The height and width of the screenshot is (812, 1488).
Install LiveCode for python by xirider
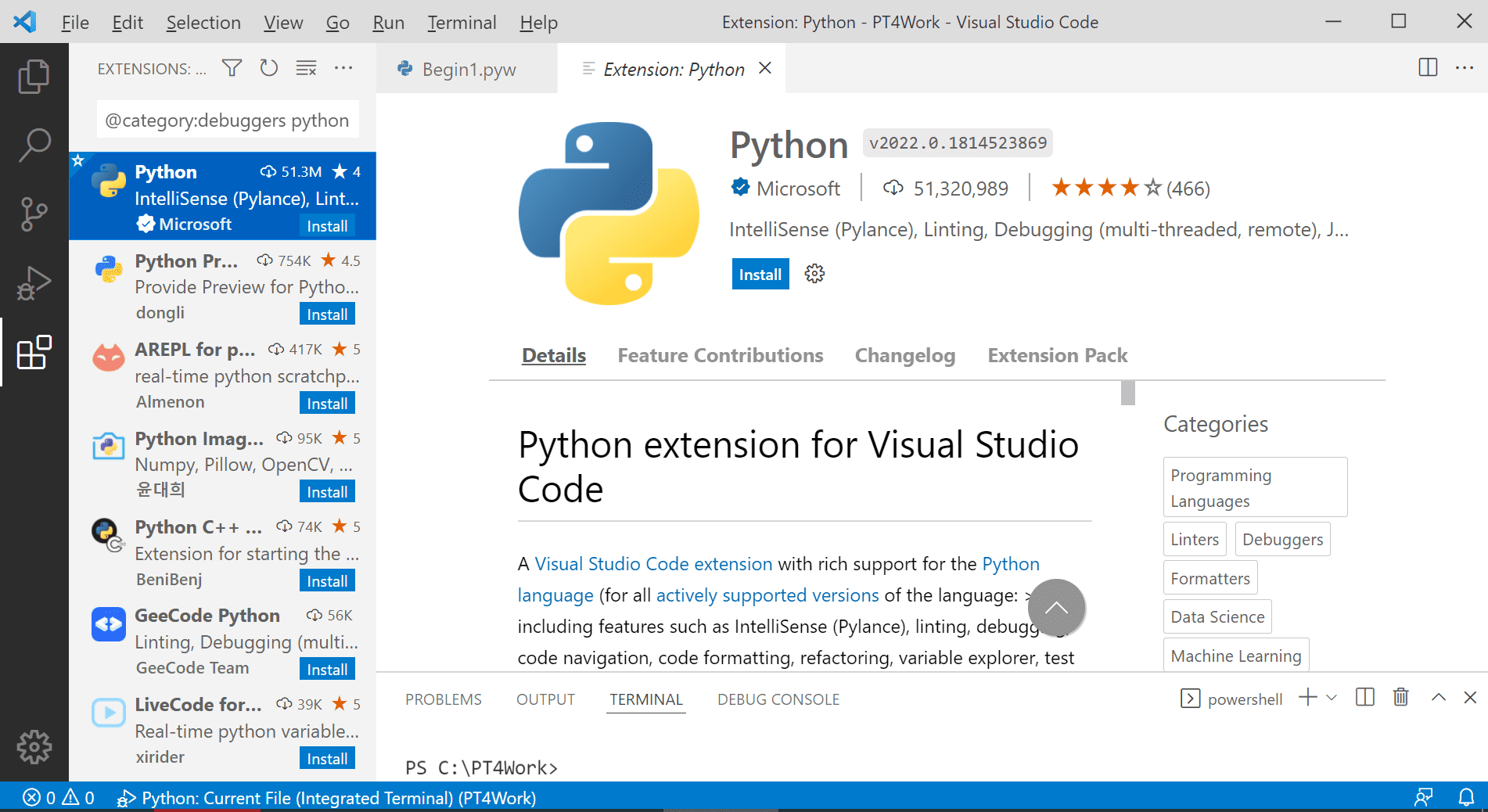(327, 758)
